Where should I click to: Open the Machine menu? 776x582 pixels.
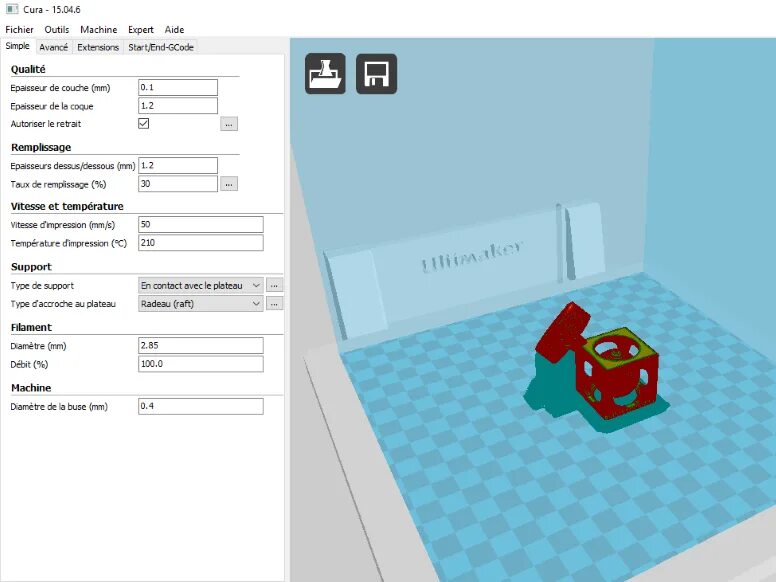pos(98,30)
